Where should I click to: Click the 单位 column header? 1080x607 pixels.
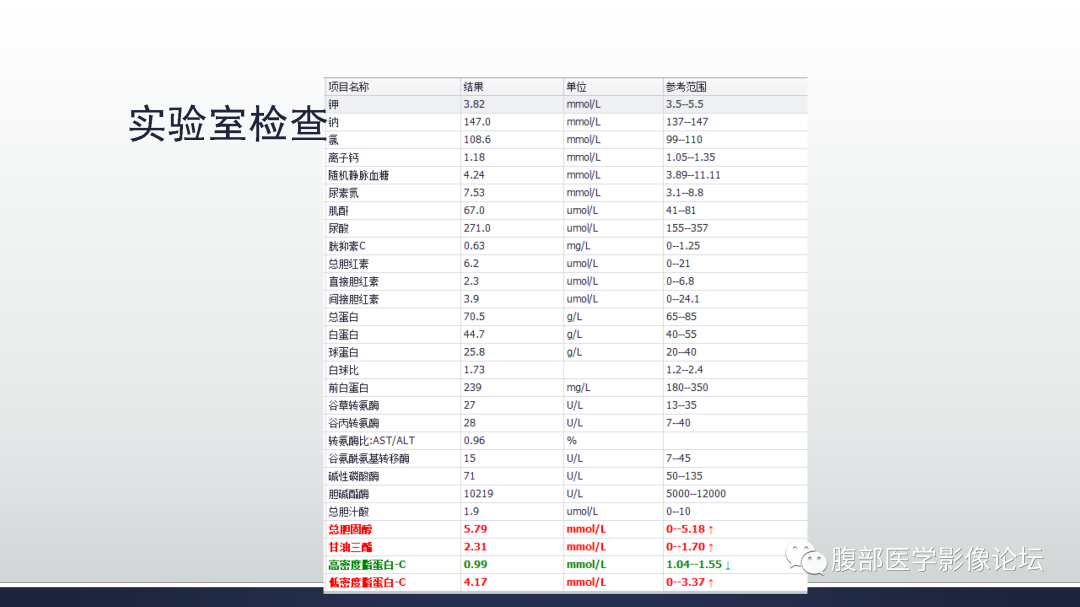(x=577, y=87)
